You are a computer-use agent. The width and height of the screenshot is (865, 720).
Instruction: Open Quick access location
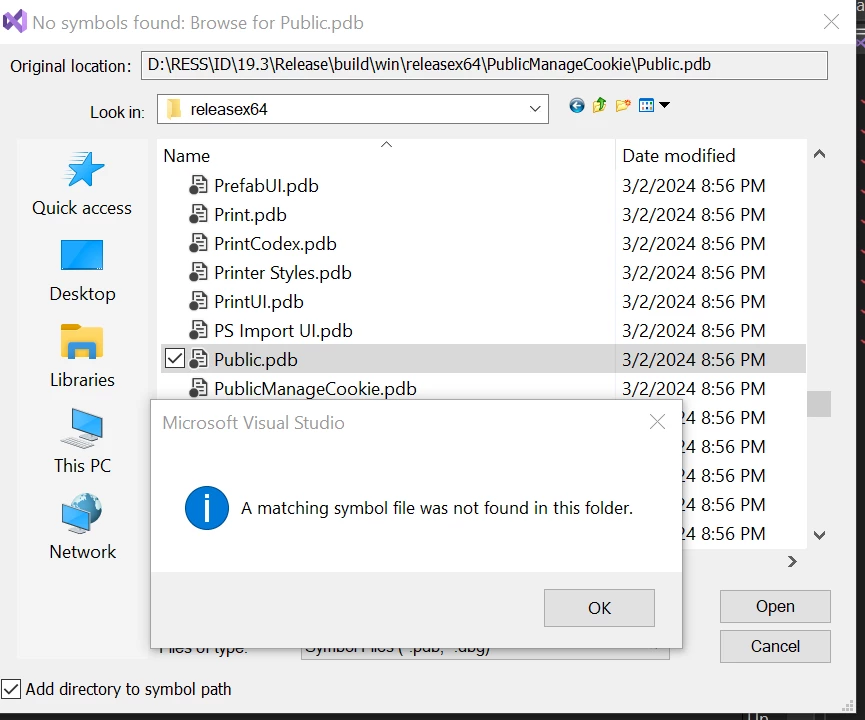[x=82, y=184]
